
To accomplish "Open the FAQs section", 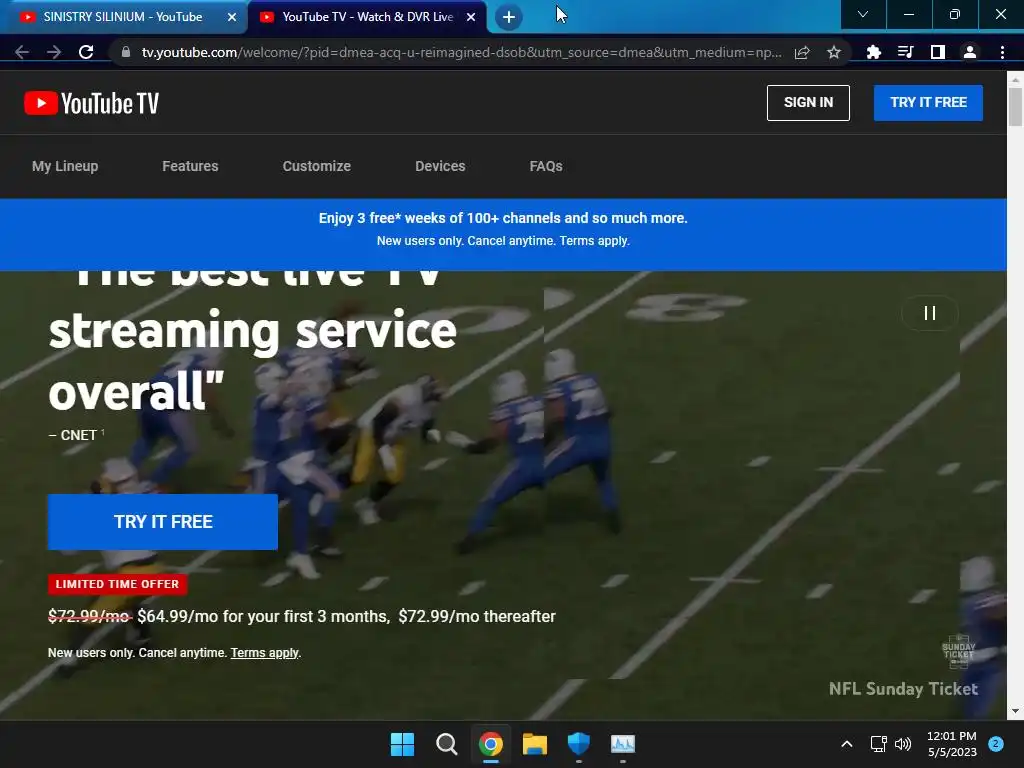I will 546,166.
